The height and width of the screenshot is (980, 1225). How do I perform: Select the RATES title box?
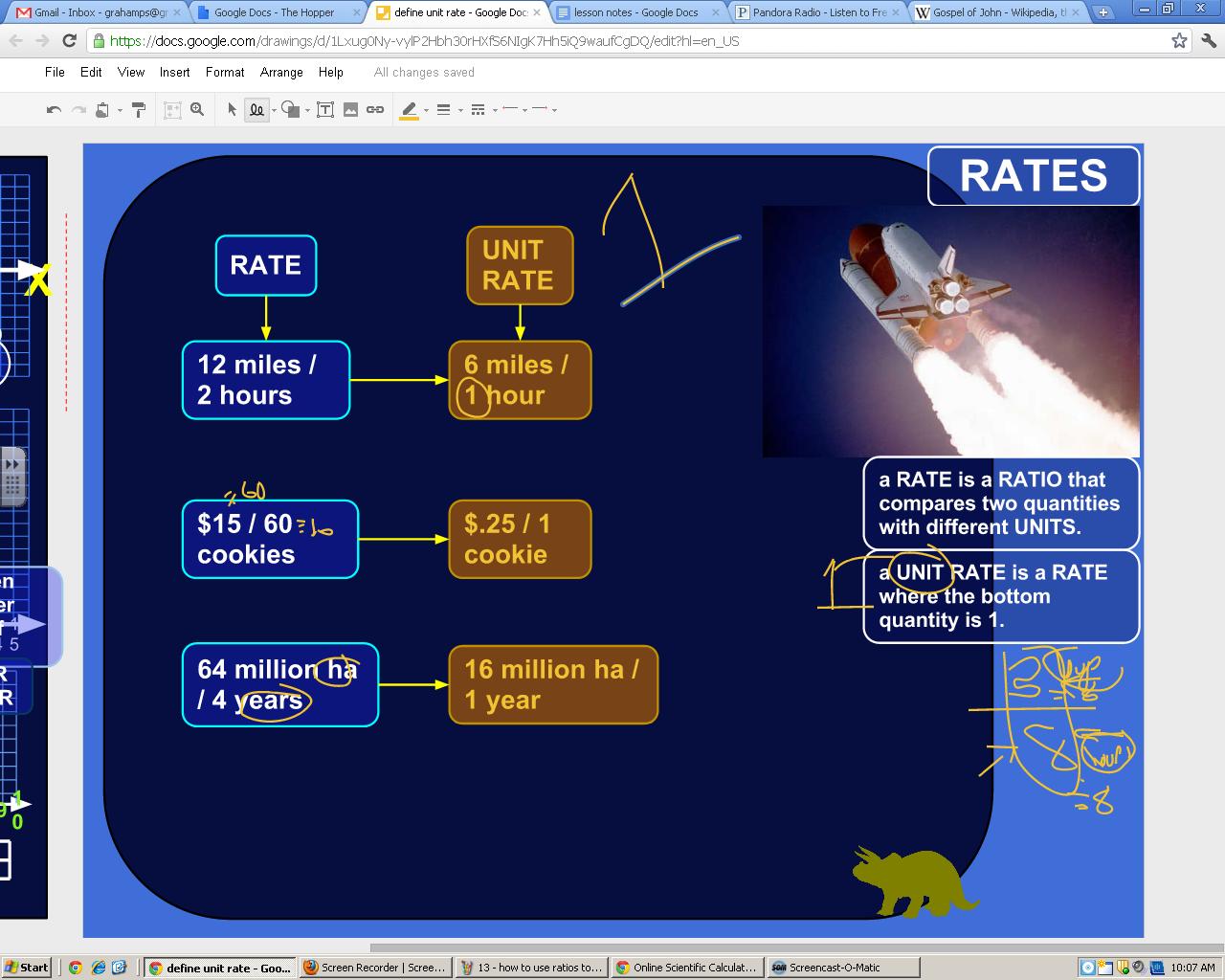point(1034,176)
